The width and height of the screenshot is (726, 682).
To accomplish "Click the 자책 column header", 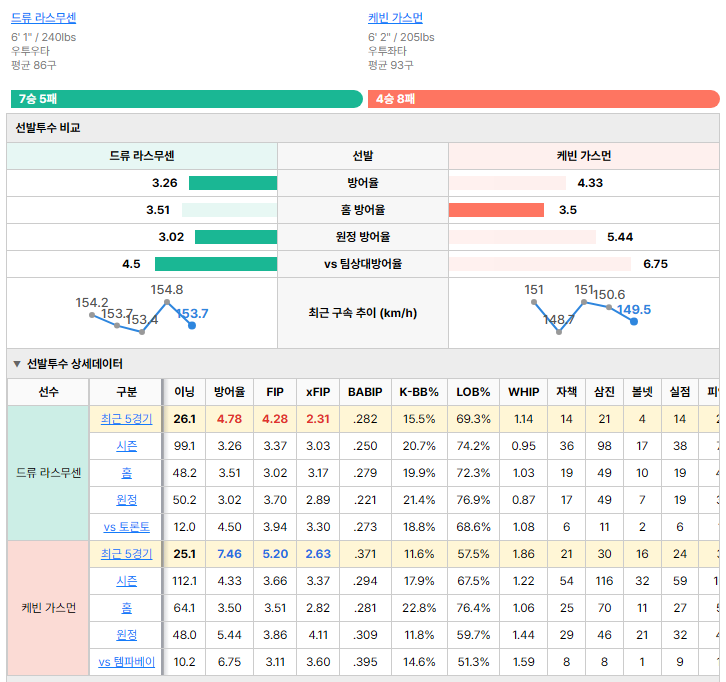I will point(567,392).
